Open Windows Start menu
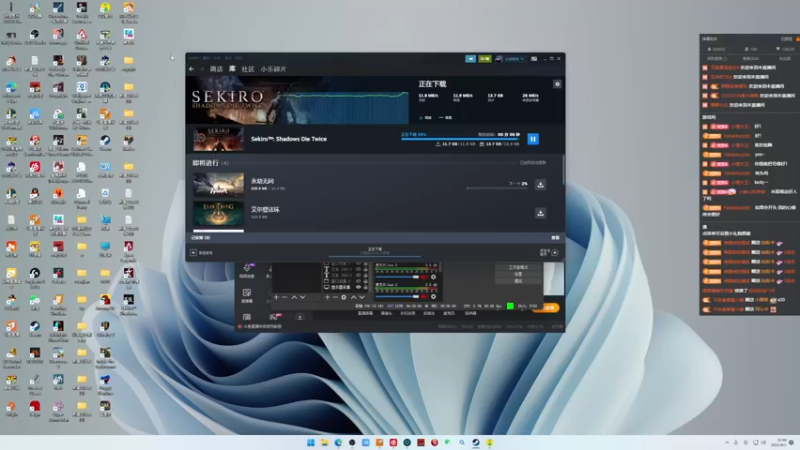Image resolution: width=800 pixels, height=450 pixels. [x=311, y=442]
